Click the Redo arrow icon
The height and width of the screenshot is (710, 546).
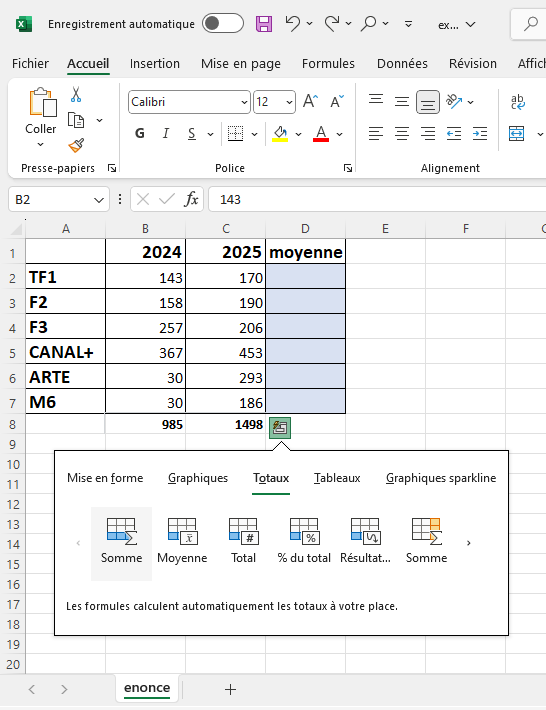[332, 24]
